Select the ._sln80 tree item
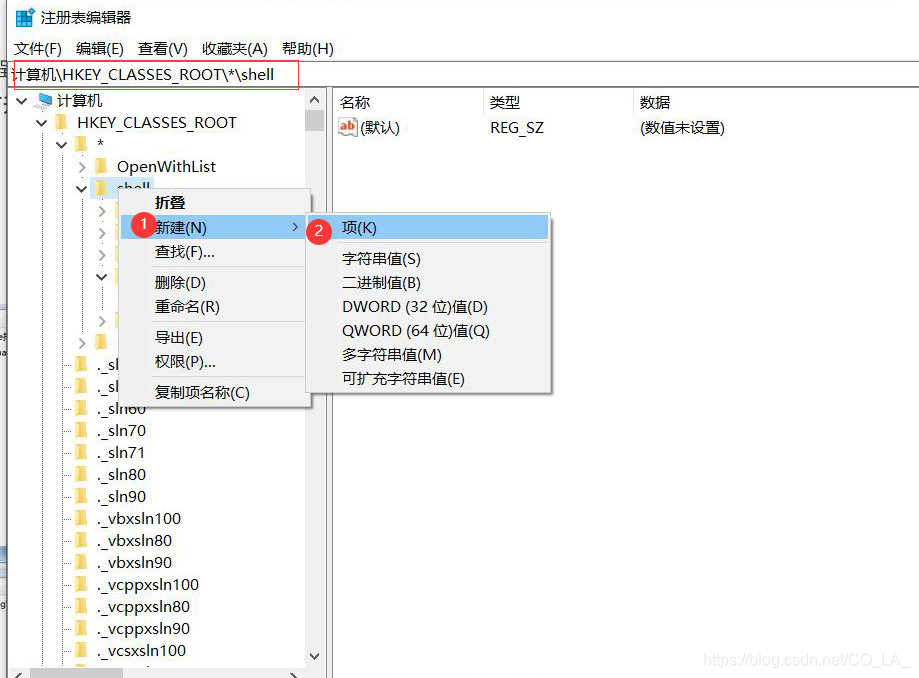919x678 pixels. (121, 475)
